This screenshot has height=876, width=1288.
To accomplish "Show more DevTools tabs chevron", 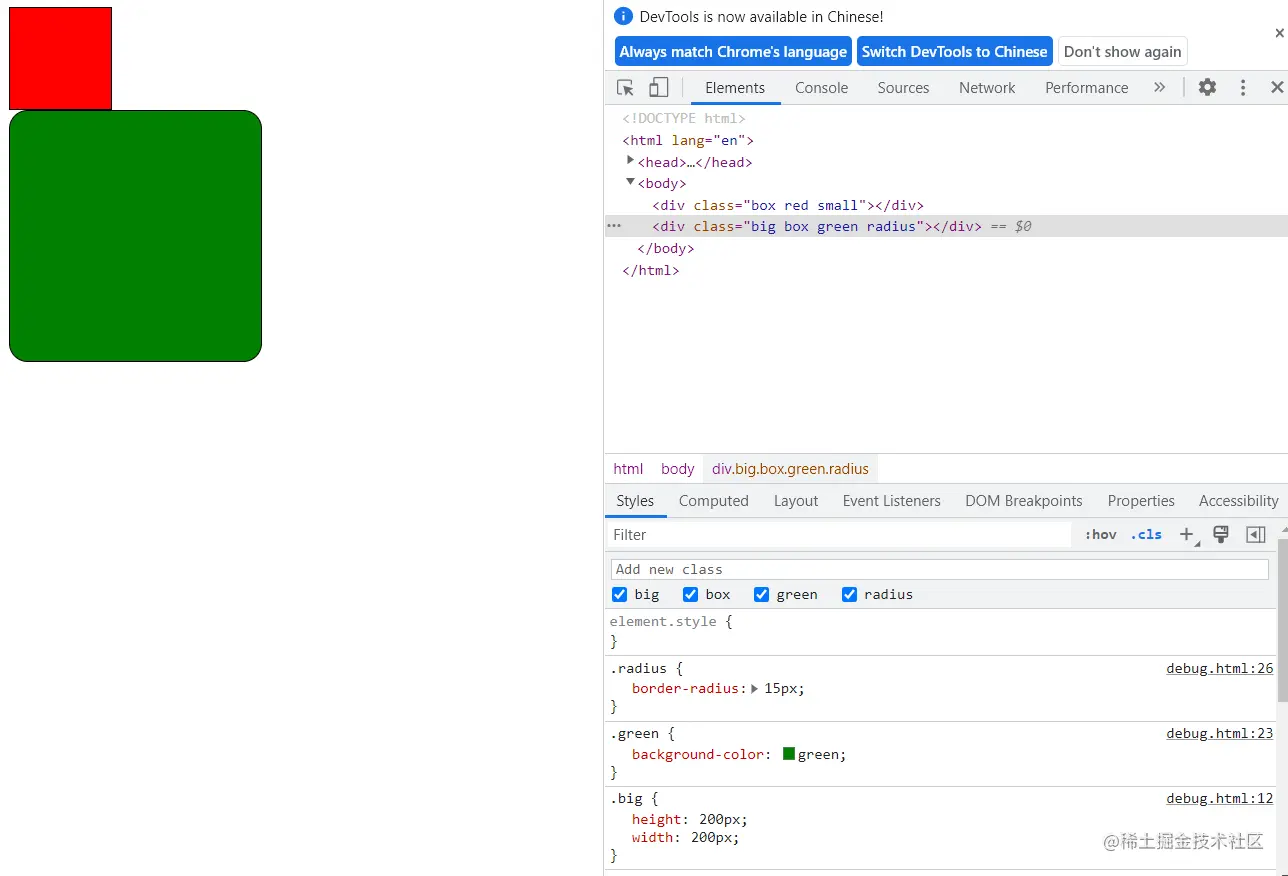I will point(1159,88).
